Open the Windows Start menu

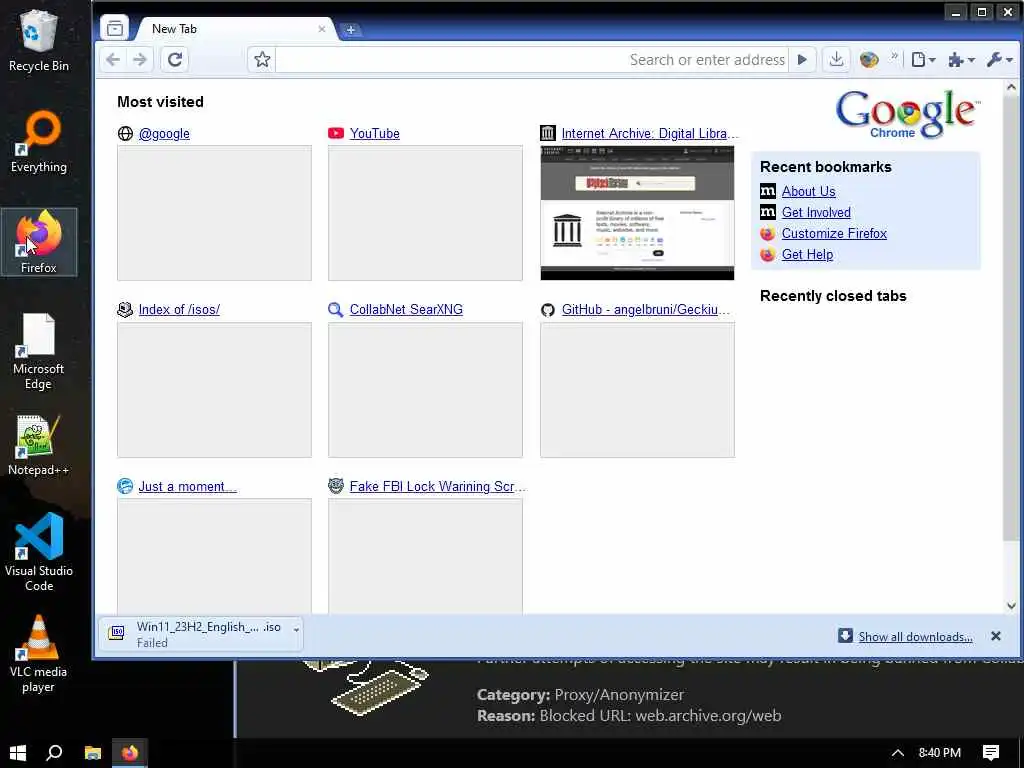coord(18,753)
